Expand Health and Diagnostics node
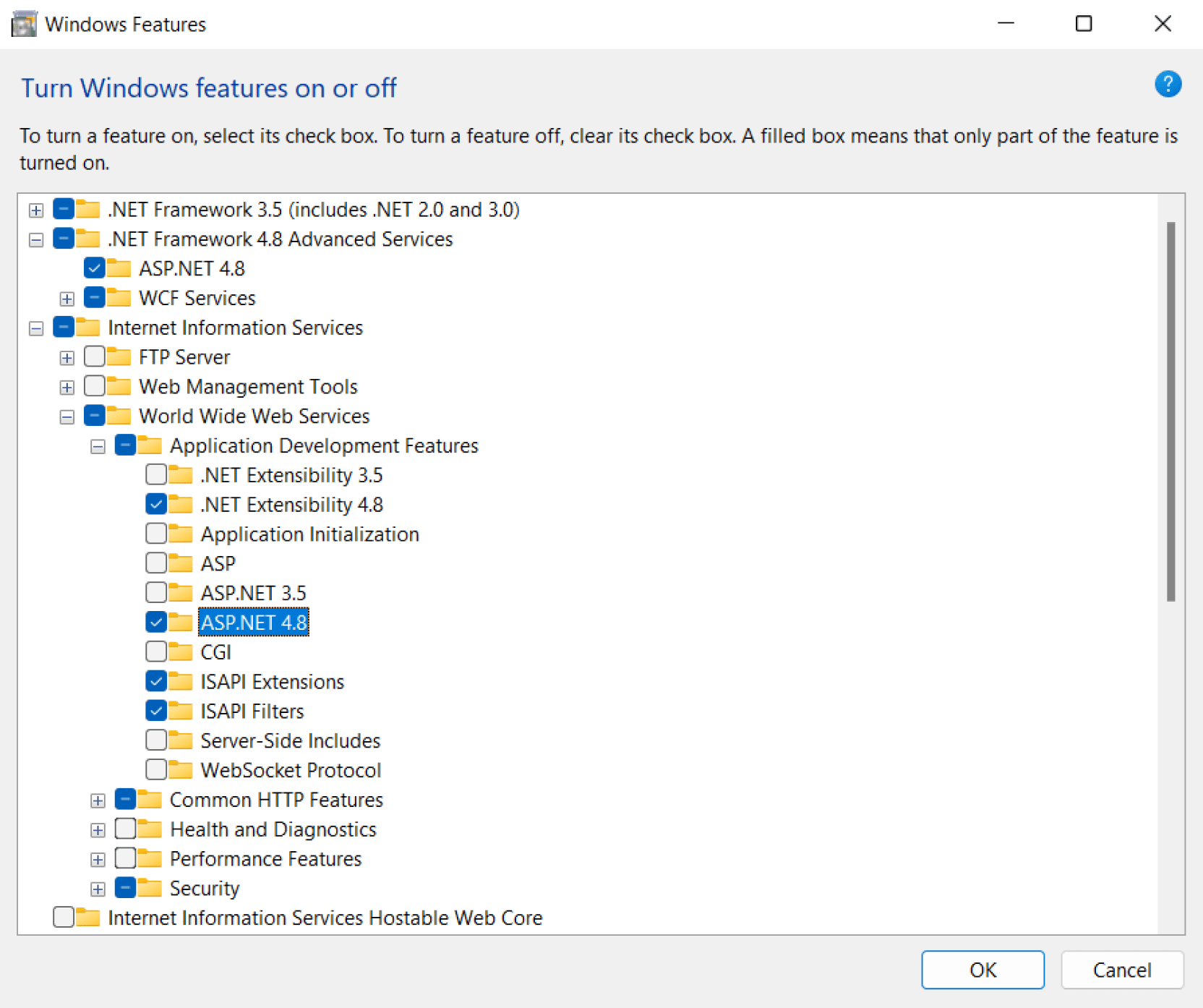The width and height of the screenshot is (1203, 1008). 98,830
